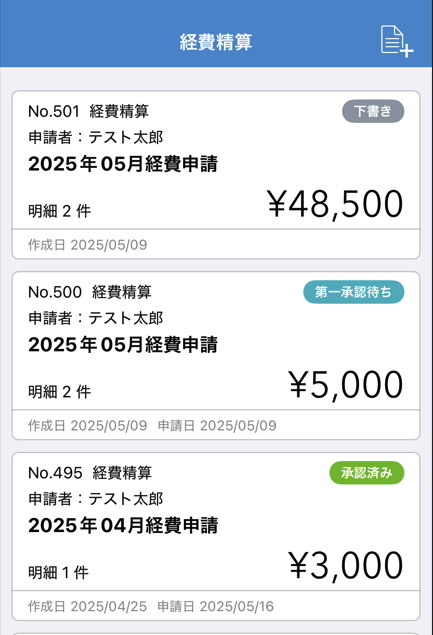Screen dimensions: 433x635
Task: Click the 承認済み status badge
Action: 367,473
